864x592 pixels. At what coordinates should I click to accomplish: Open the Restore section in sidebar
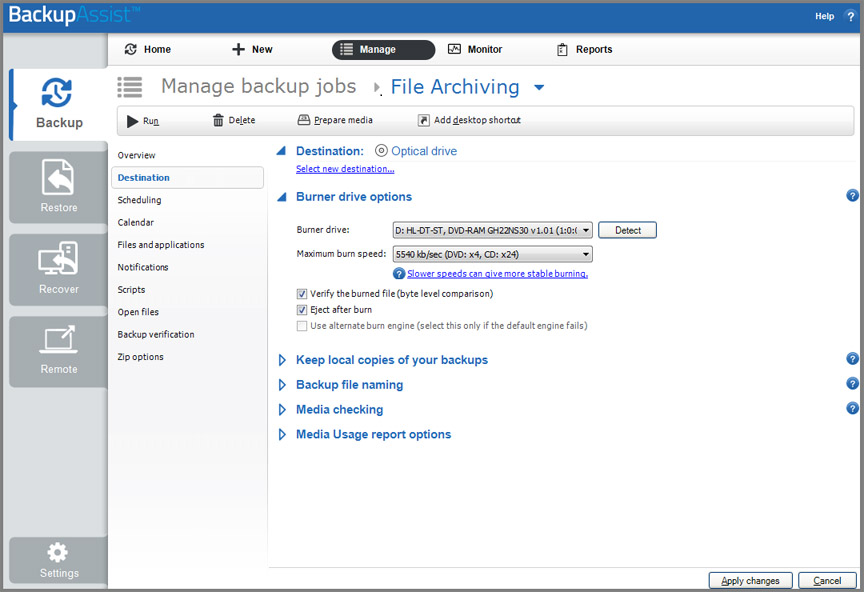pos(59,187)
